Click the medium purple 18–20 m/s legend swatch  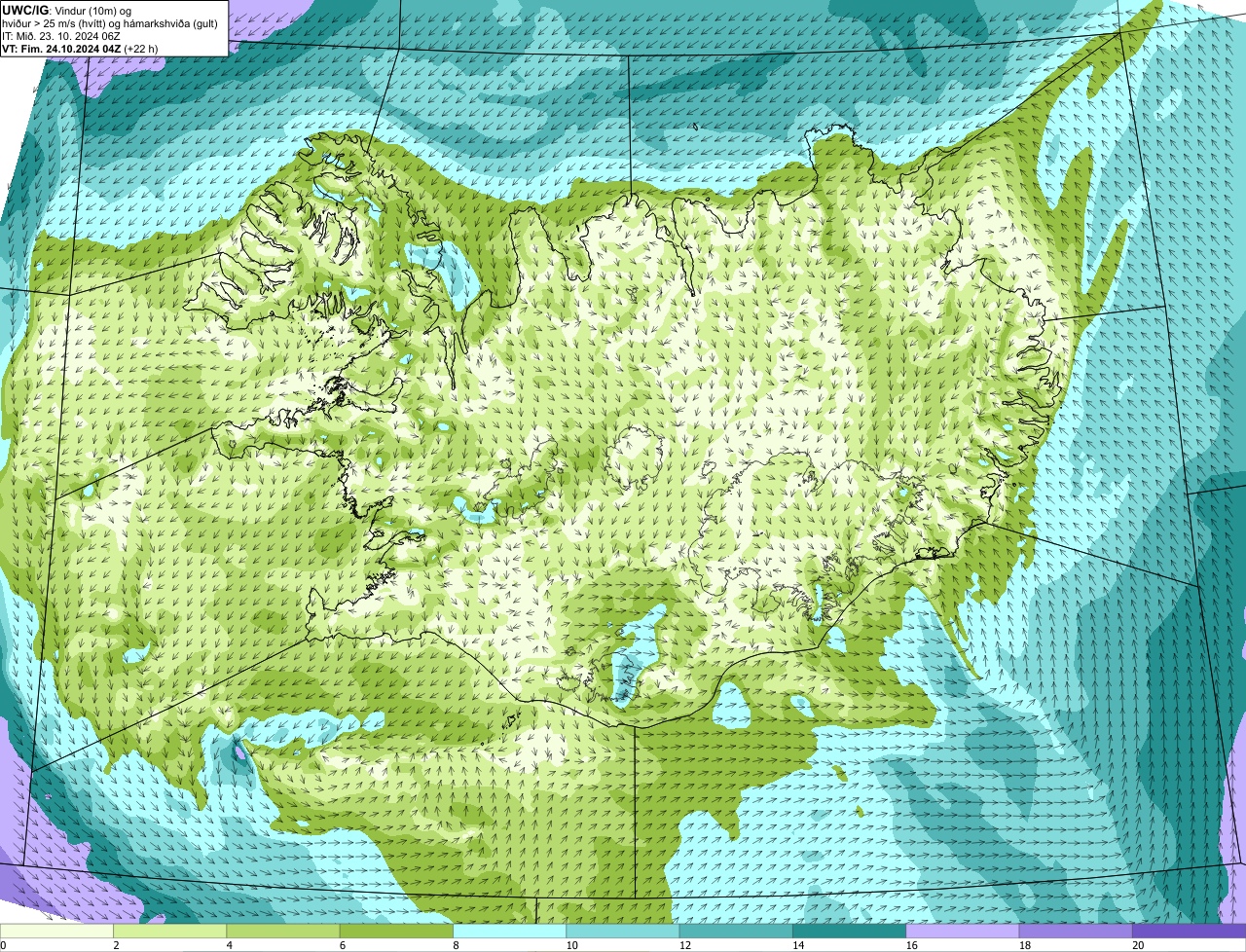tap(1075, 931)
